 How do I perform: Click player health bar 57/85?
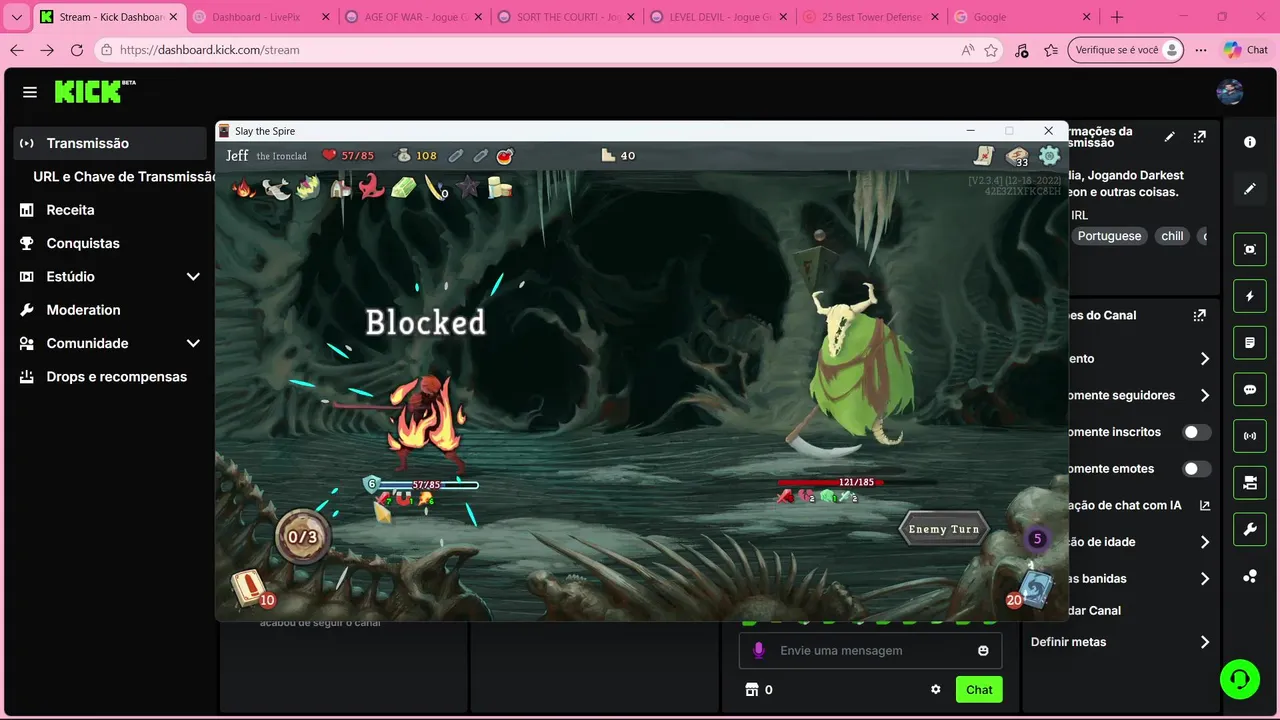tap(428, 485)
